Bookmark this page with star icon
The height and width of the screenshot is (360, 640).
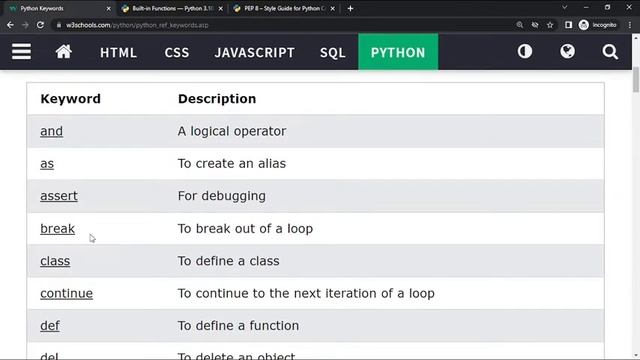pos(550,25)
